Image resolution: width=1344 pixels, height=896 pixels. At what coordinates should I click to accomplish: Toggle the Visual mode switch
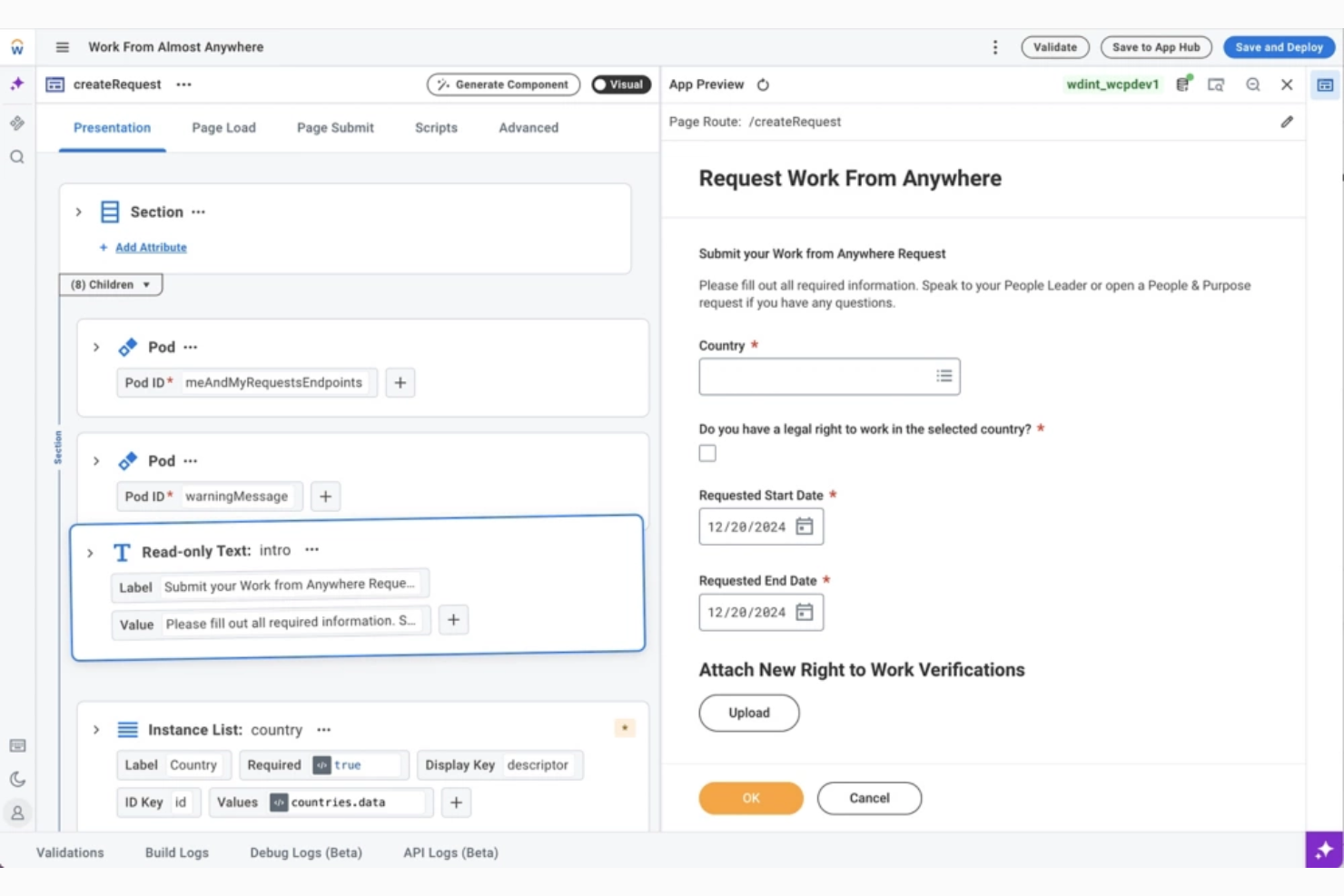[621, 84]
